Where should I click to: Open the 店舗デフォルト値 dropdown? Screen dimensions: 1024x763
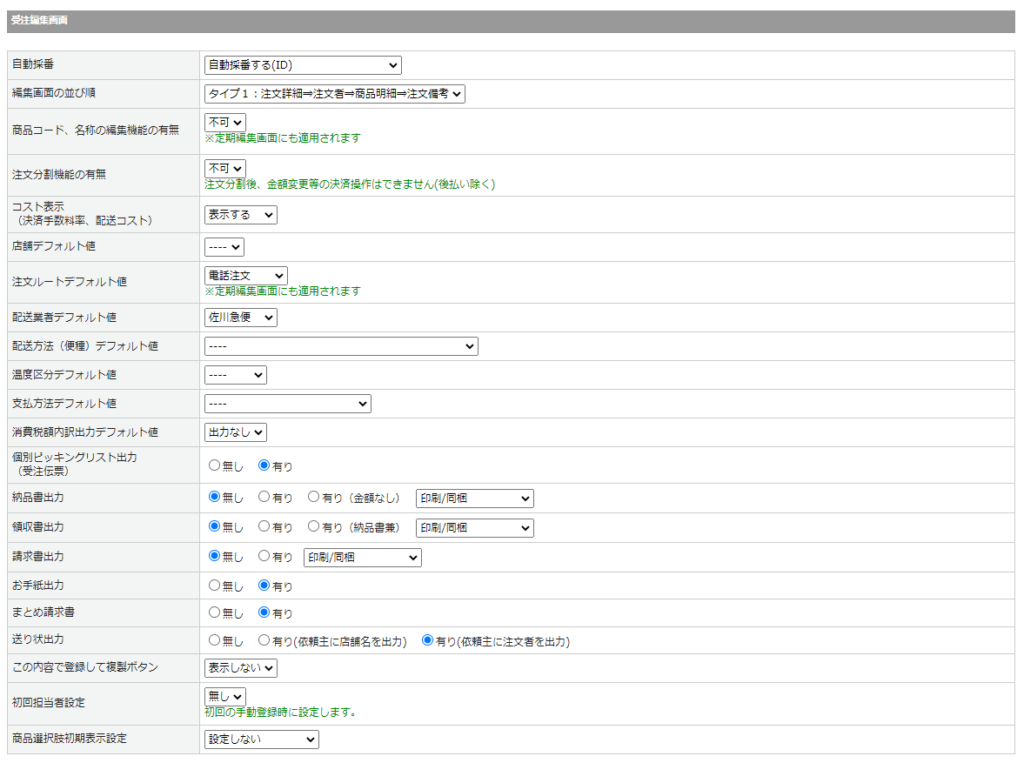pos(224,246)
